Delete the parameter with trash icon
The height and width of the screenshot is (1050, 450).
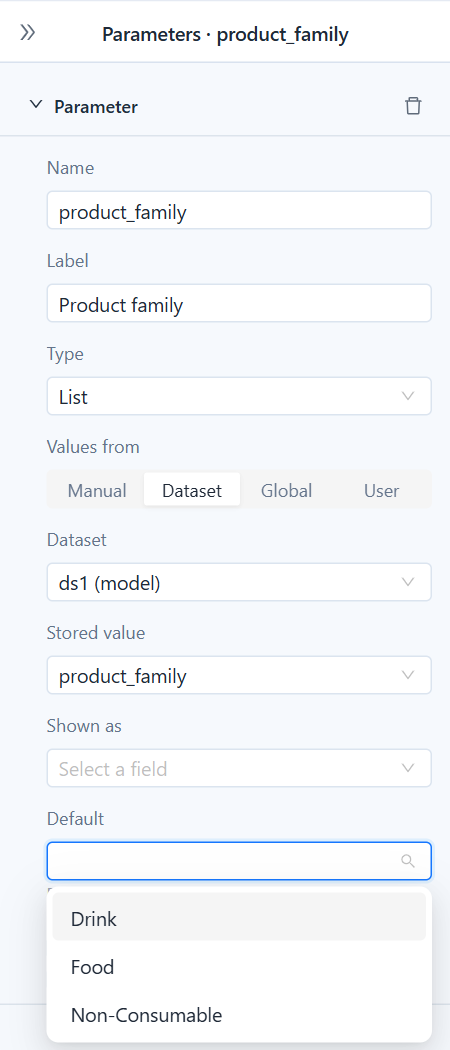pyautogui.click(x=413, y=106)
